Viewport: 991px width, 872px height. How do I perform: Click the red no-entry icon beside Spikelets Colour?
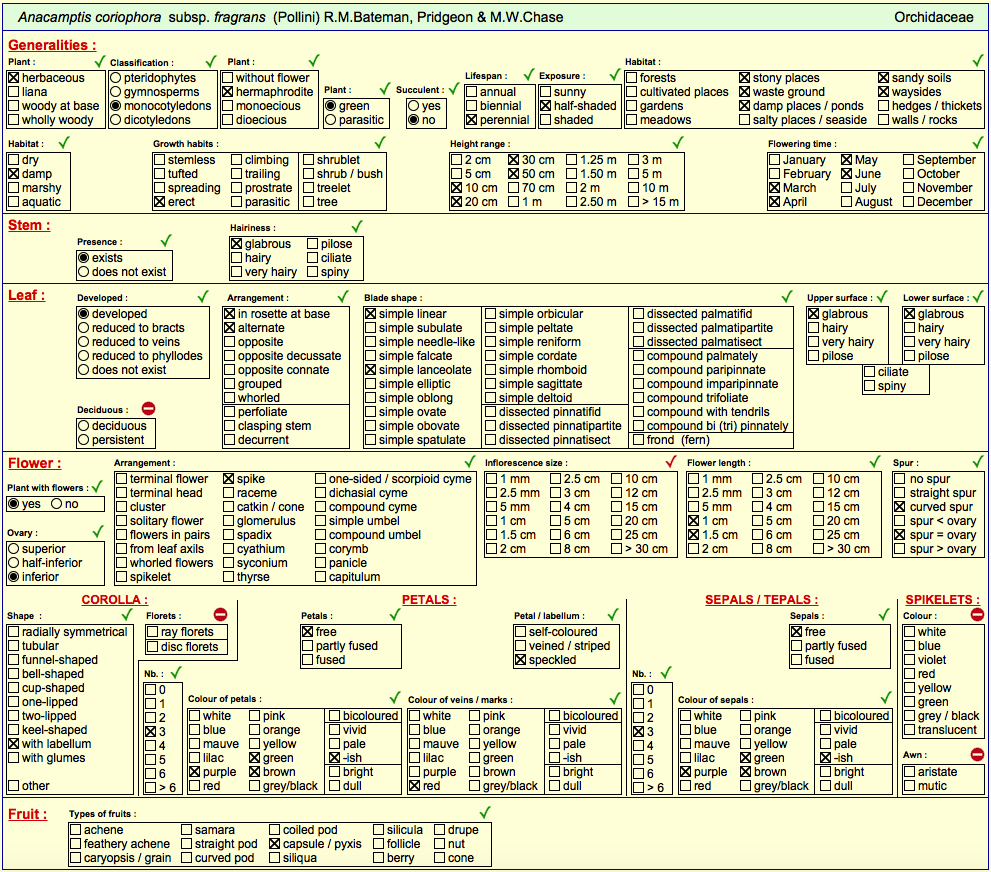click(x=977, y=614)
